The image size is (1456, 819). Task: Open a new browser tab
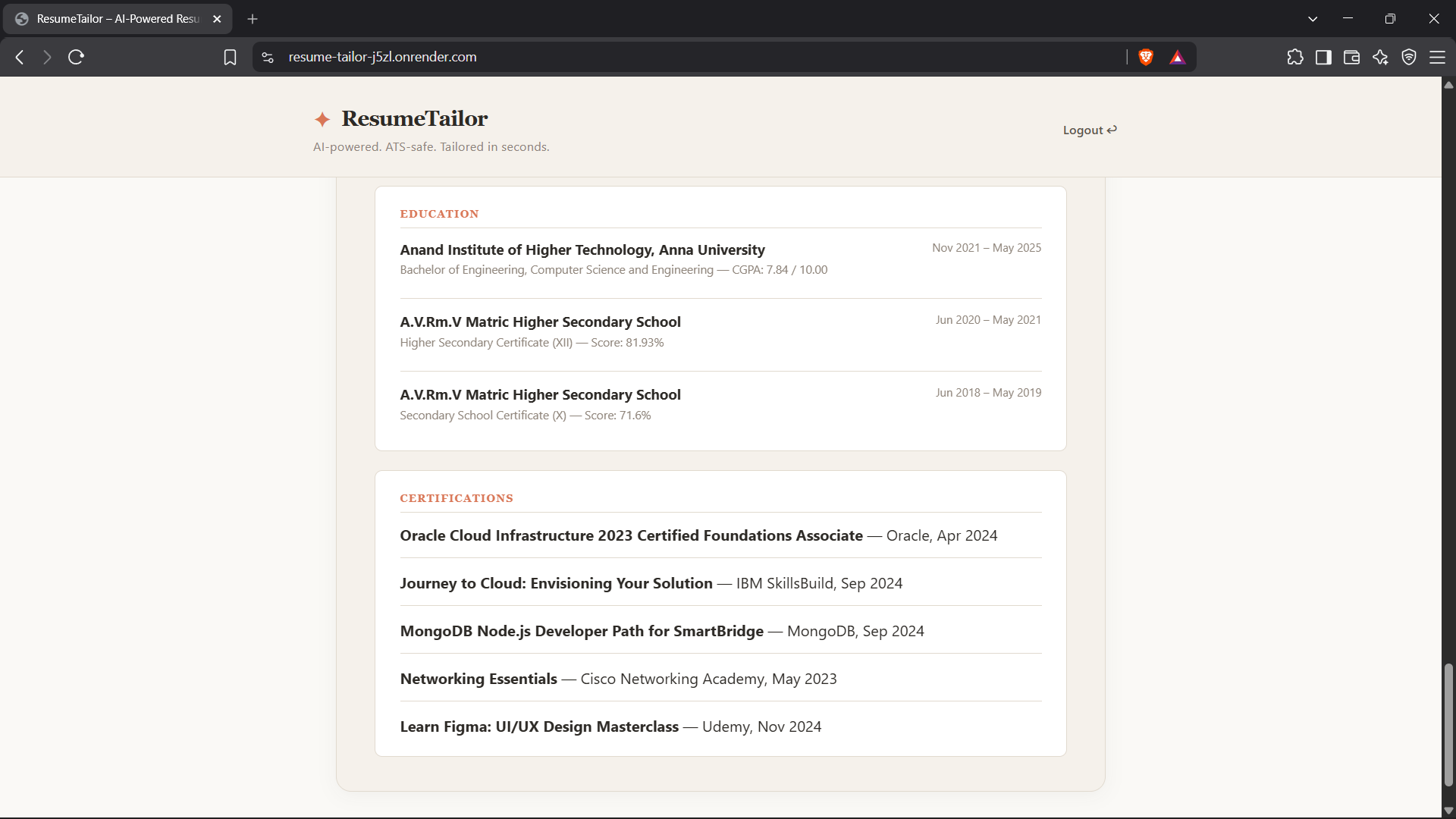(253, 19)
